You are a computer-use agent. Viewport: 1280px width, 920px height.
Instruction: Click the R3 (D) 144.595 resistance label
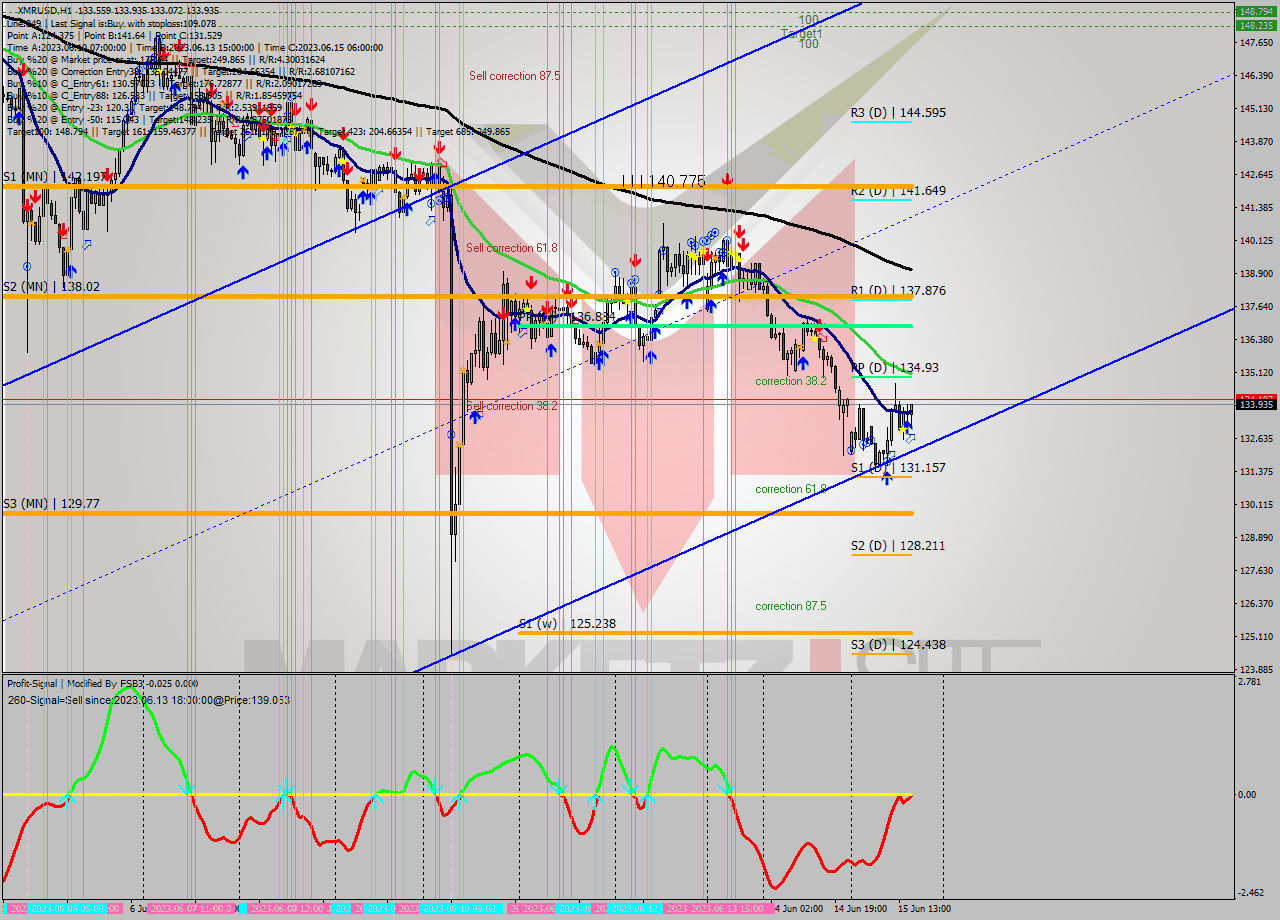click(898, 113)
